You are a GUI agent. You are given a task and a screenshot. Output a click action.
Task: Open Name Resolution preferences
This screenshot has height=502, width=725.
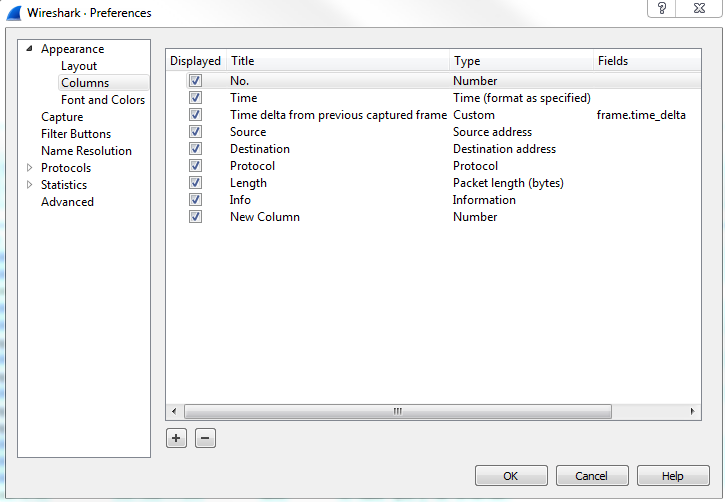click(86, 151)
